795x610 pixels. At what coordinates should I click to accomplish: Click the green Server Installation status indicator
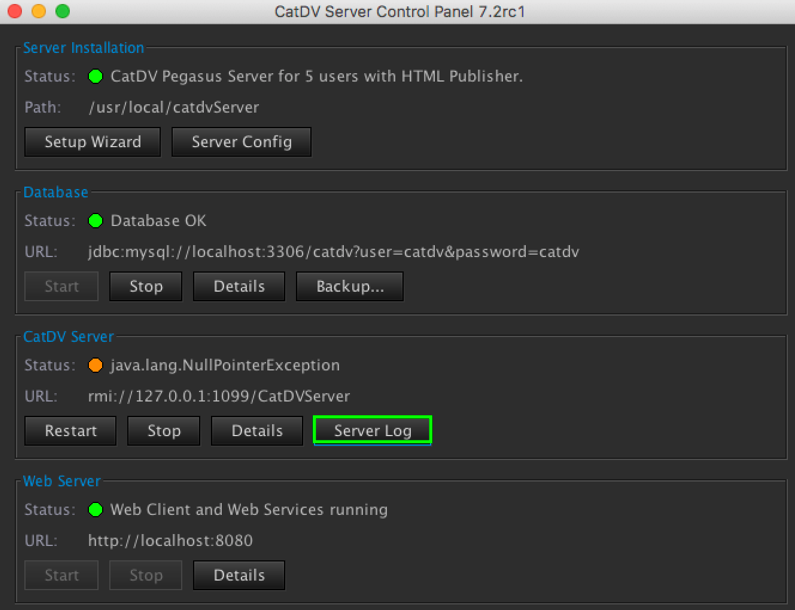95,76
